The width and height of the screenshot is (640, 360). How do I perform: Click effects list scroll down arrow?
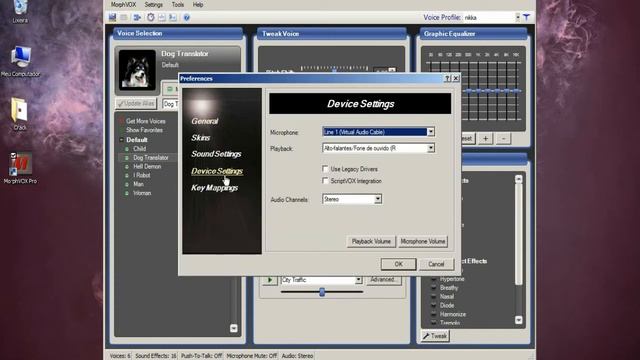(x=518, y=320)
